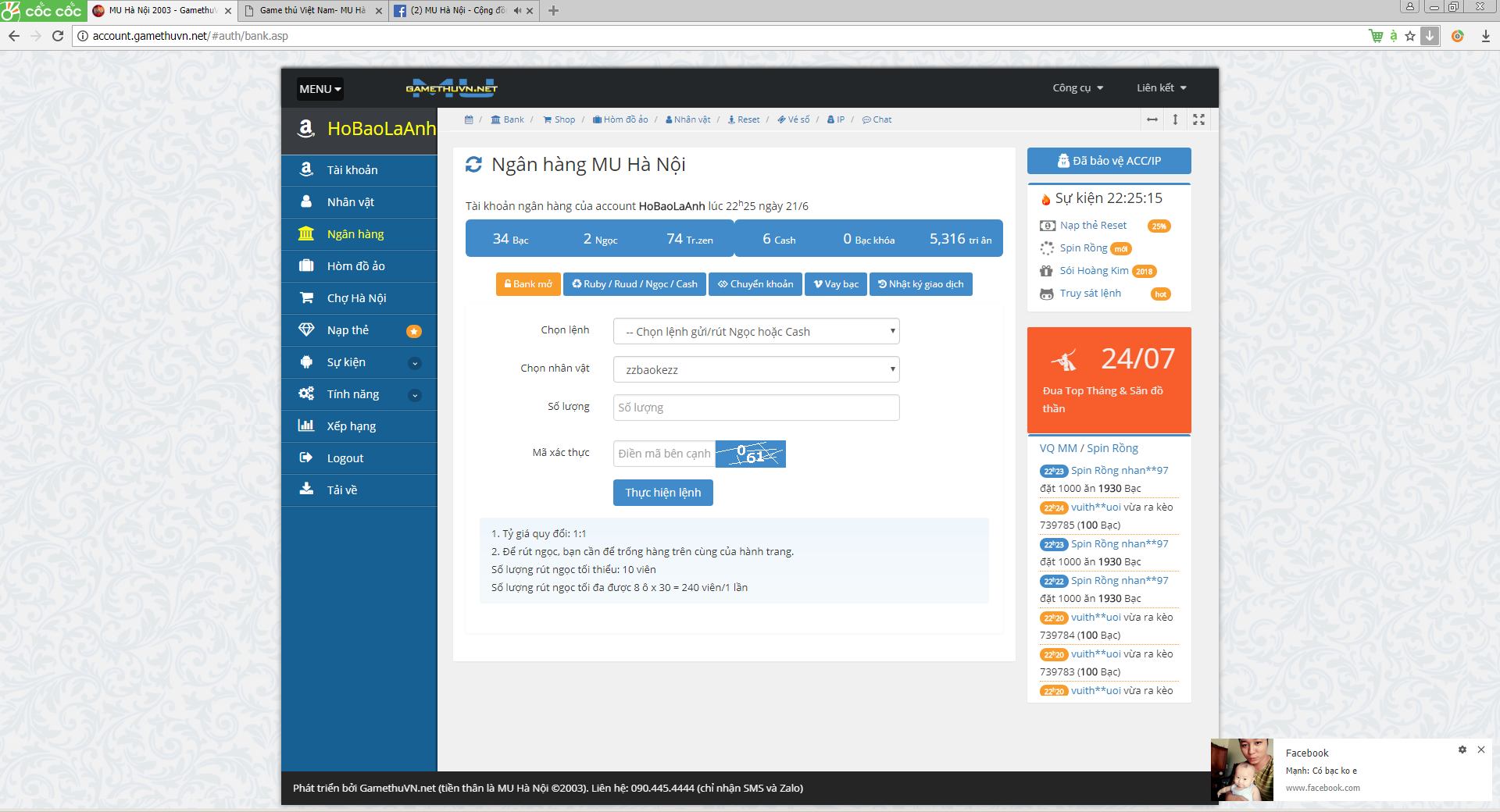
Task: Switch to Game thủ Việt Nam tab
Action: [312, 11]
